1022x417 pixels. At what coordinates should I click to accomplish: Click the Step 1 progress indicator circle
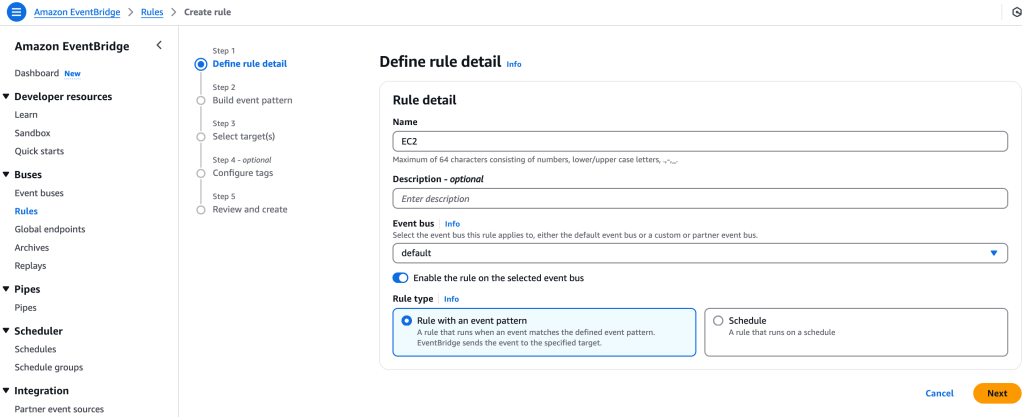(x=201, y=64)
